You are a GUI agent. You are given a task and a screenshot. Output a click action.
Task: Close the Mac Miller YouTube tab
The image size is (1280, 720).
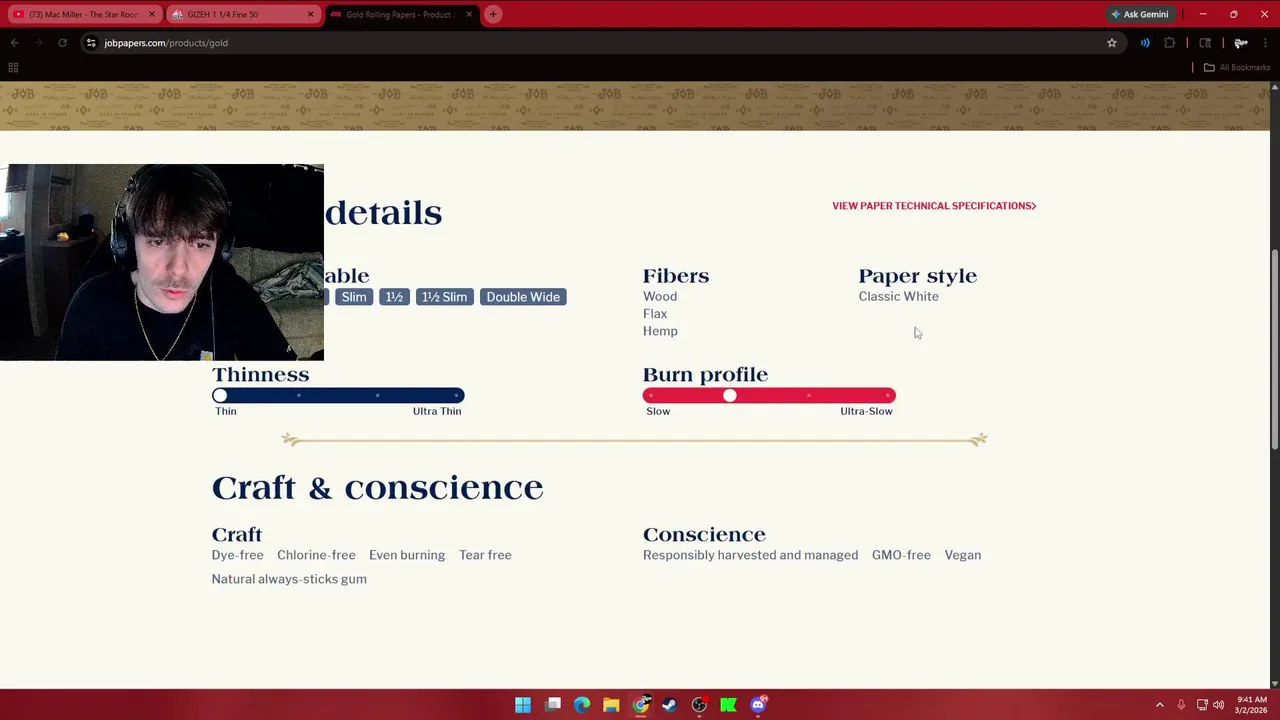point(152,14)
